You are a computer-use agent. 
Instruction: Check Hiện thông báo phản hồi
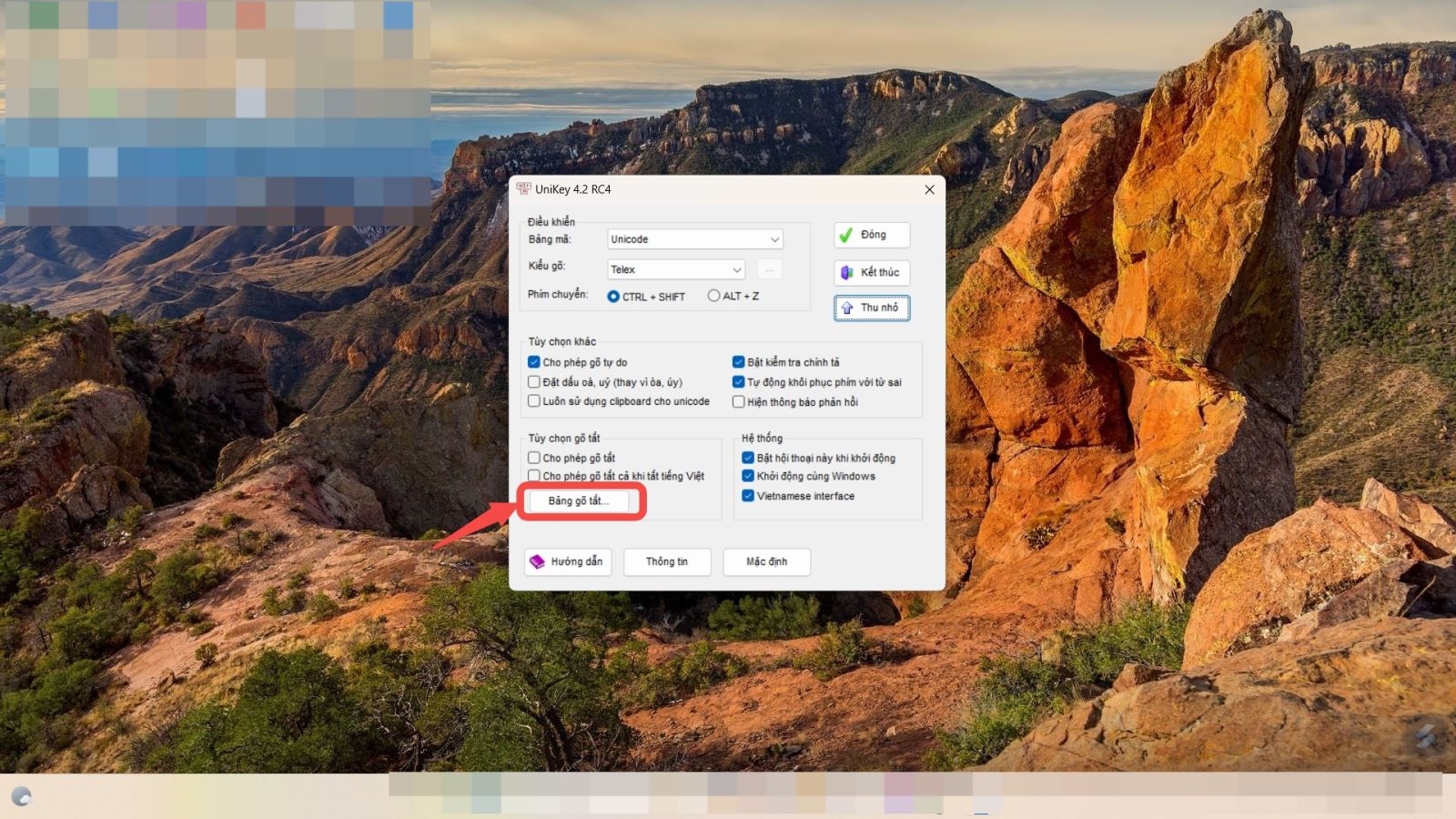(x=738, y=402)
